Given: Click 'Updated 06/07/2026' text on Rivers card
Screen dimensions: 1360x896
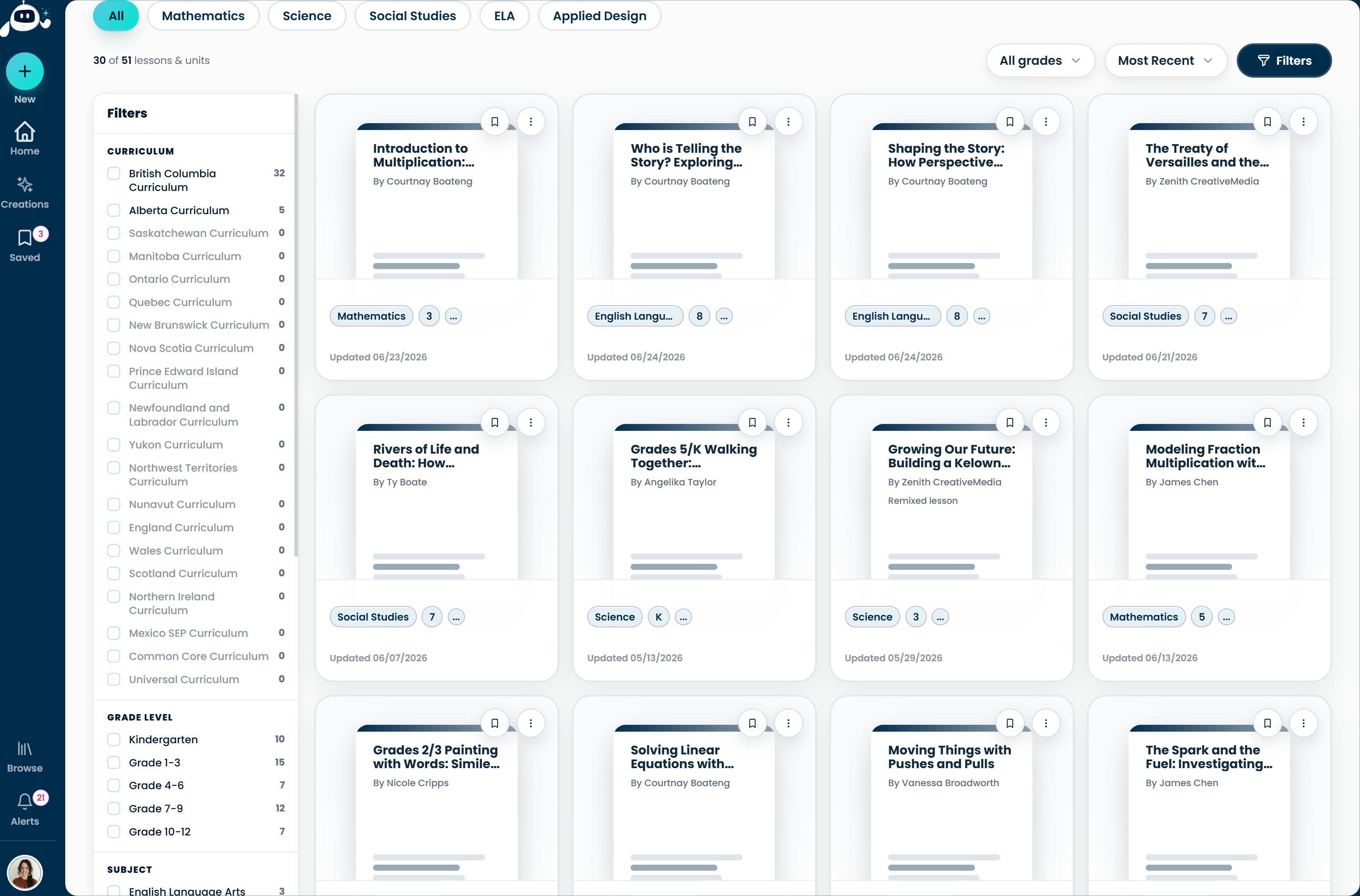Looking at the screenshot, I should coord(379,658).
